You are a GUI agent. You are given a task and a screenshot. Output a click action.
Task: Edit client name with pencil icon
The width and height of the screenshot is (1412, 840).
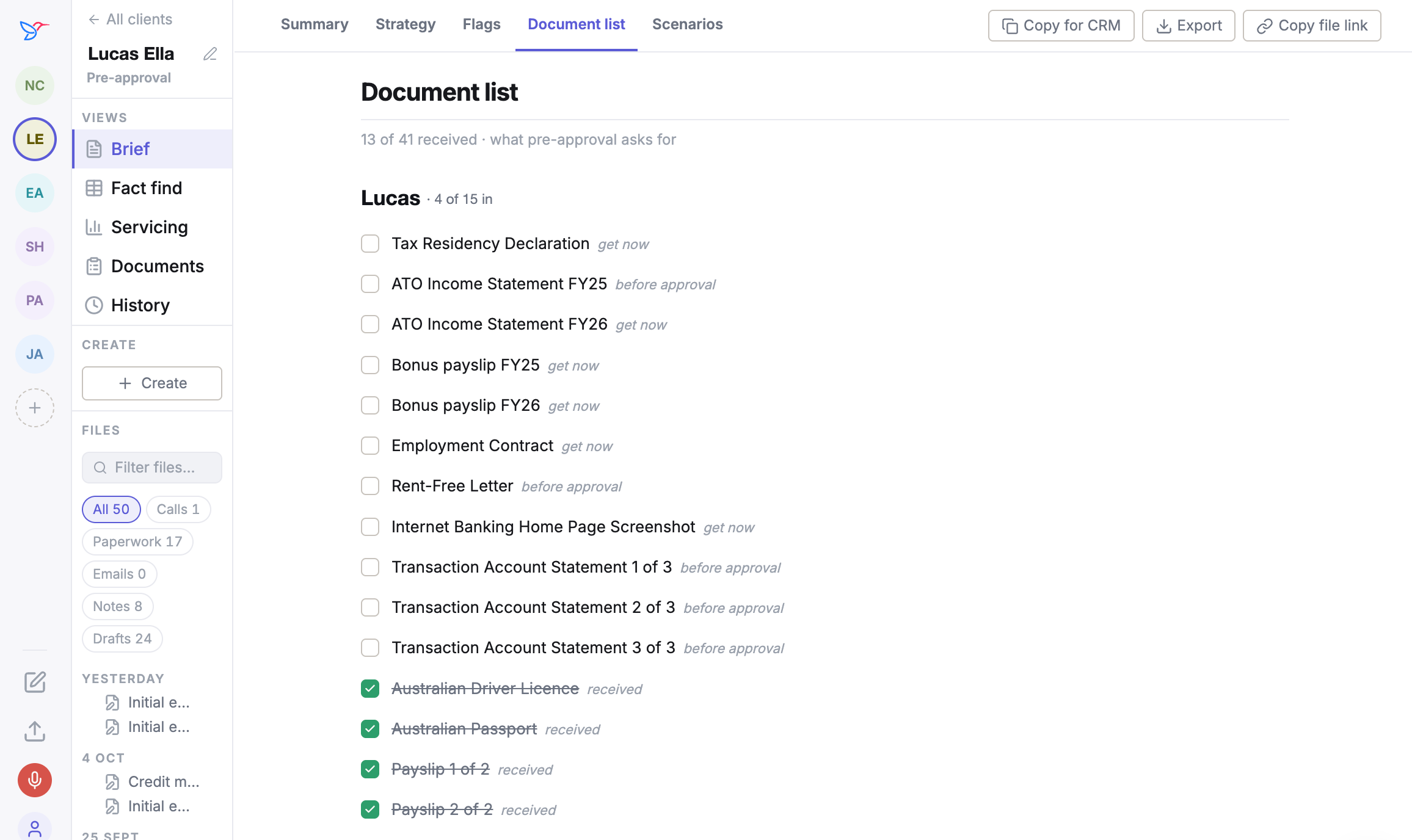[x=210, y=54]
